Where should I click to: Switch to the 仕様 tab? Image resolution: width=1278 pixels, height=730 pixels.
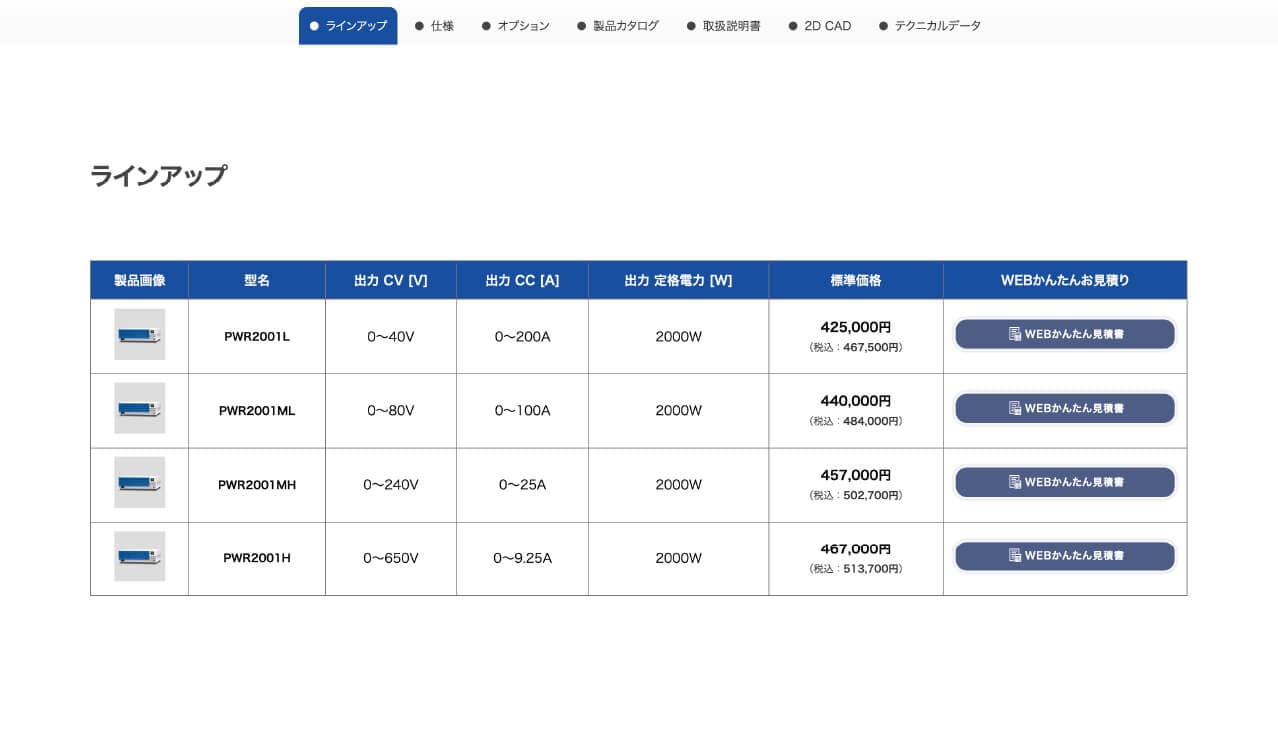[434, 26]
